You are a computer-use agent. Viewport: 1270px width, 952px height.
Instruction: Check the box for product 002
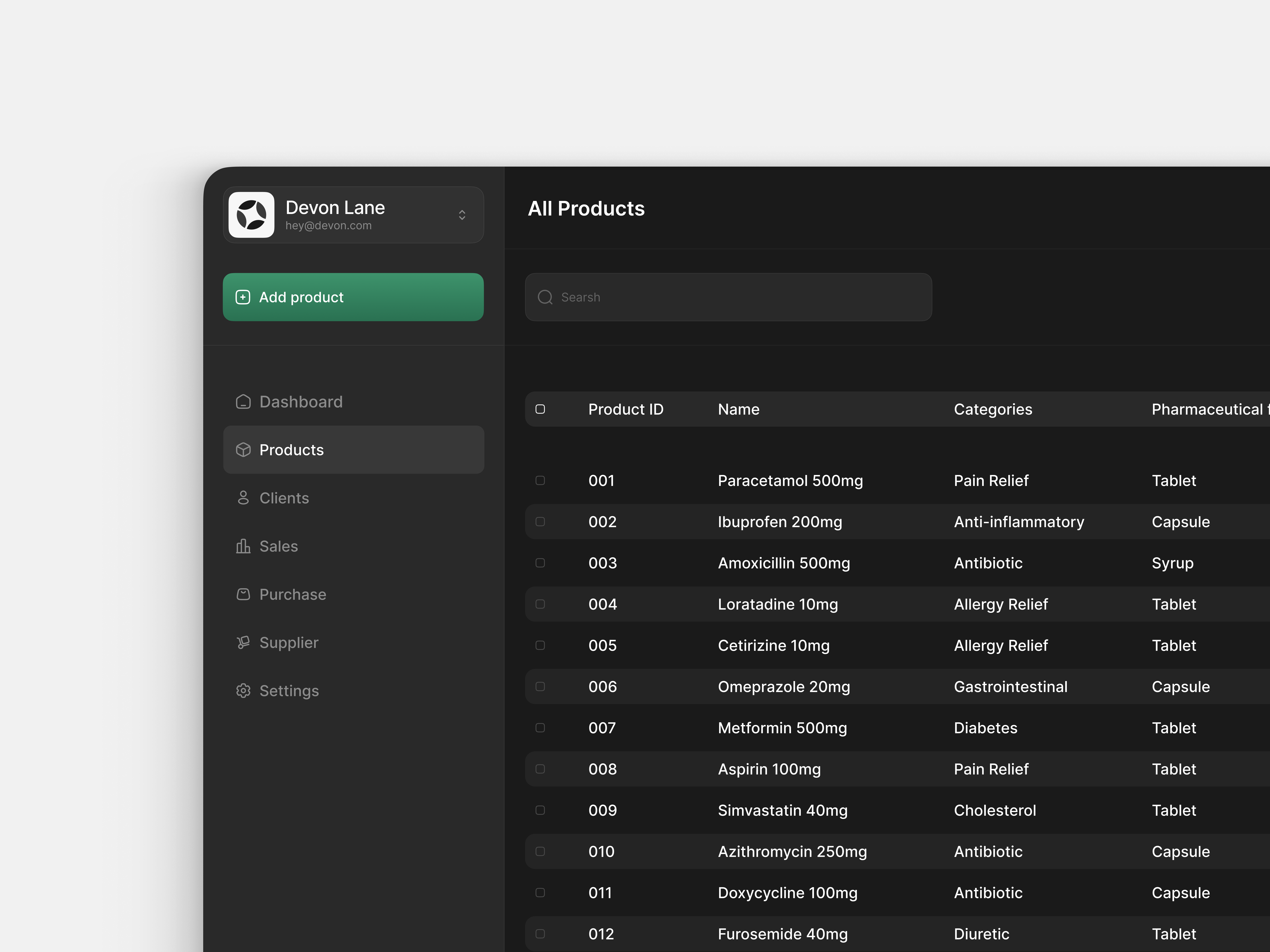click(540, 522)
